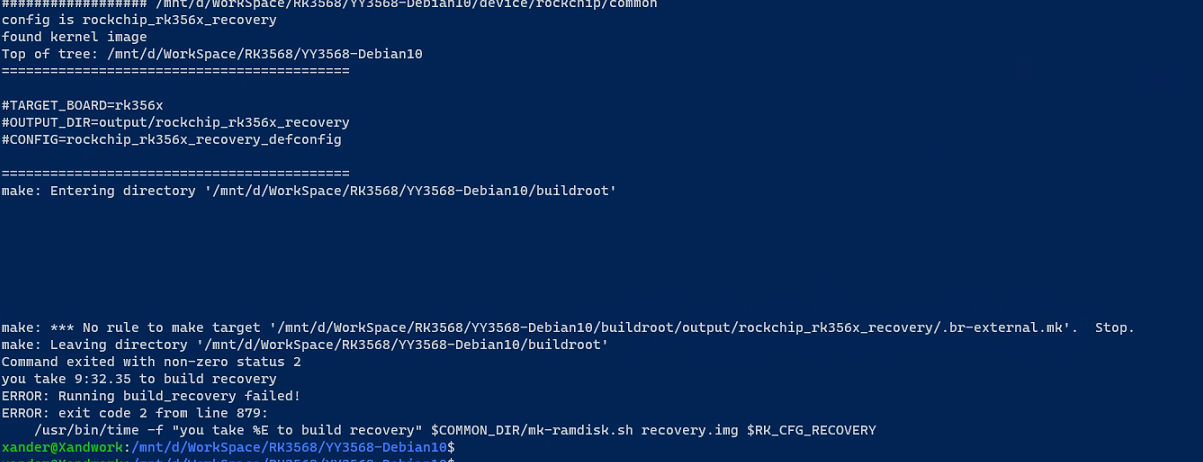Click the 'found kernel image' text
The height and width of the screenshot is (462, 1203).
74,37
